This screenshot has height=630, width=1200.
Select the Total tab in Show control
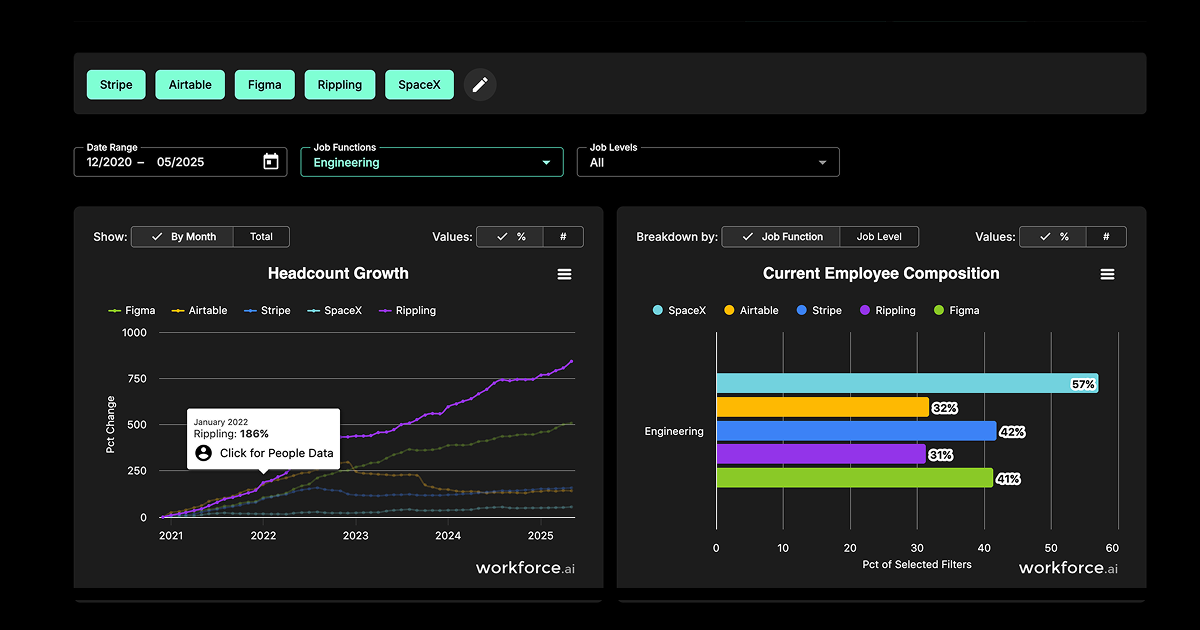[261, 237]
